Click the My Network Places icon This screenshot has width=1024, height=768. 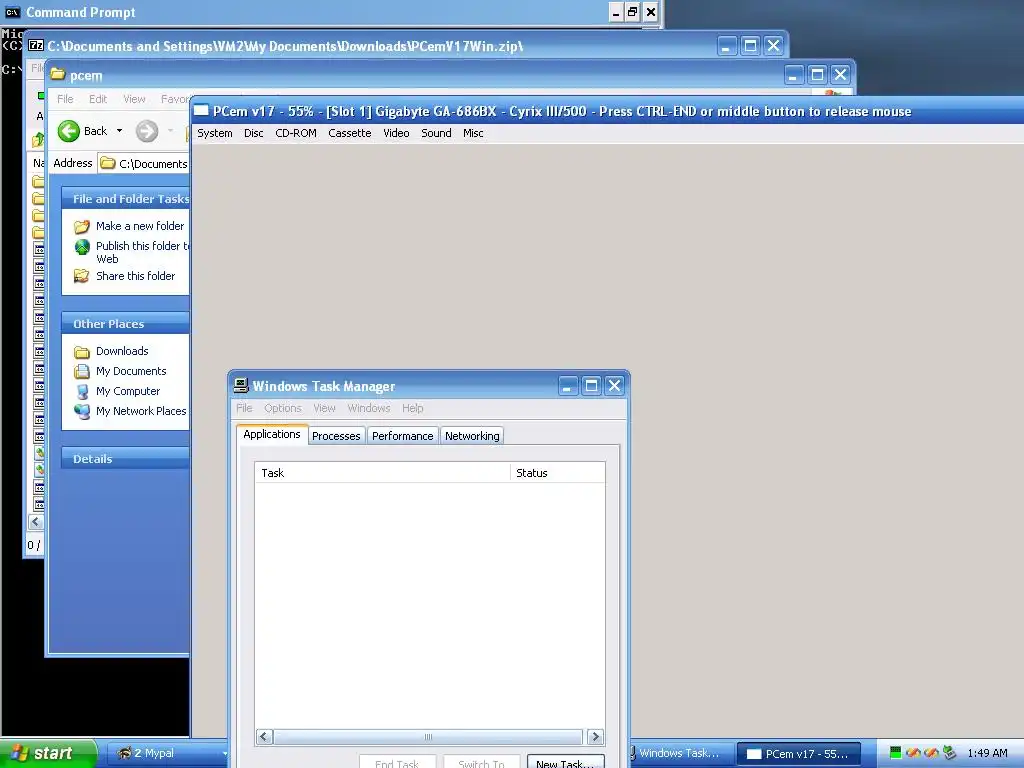pos(82,411)
